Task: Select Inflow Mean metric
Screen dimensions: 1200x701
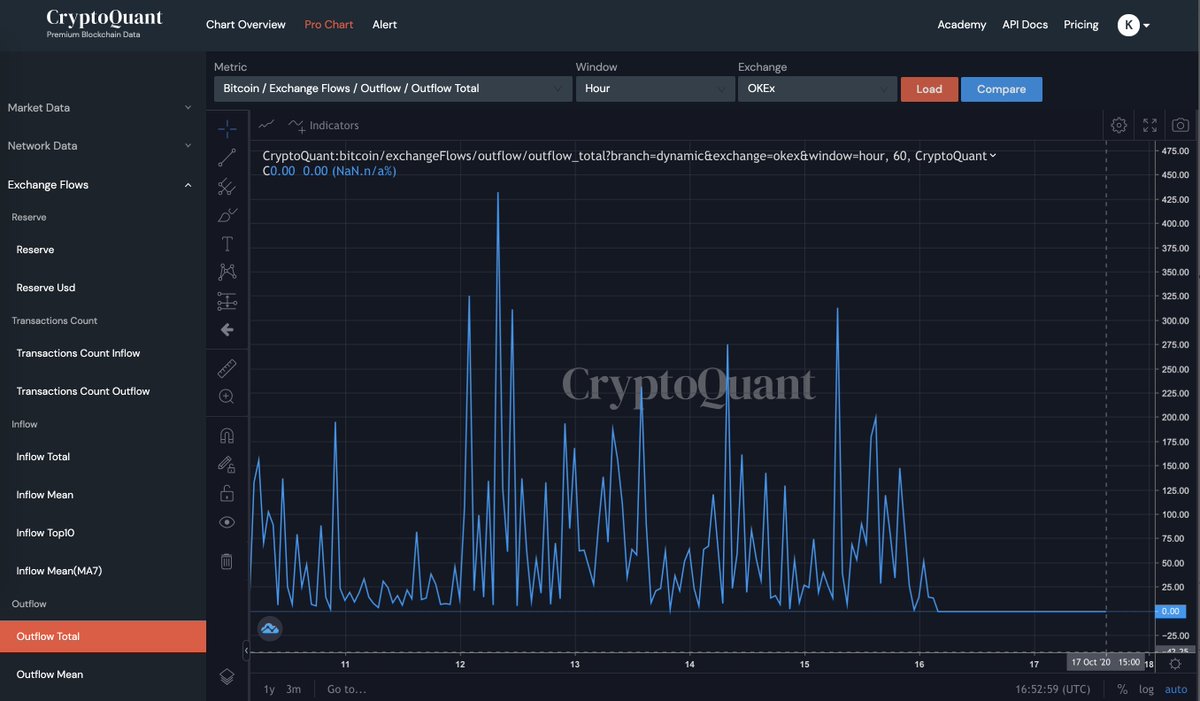Action: tap(45, 495)
